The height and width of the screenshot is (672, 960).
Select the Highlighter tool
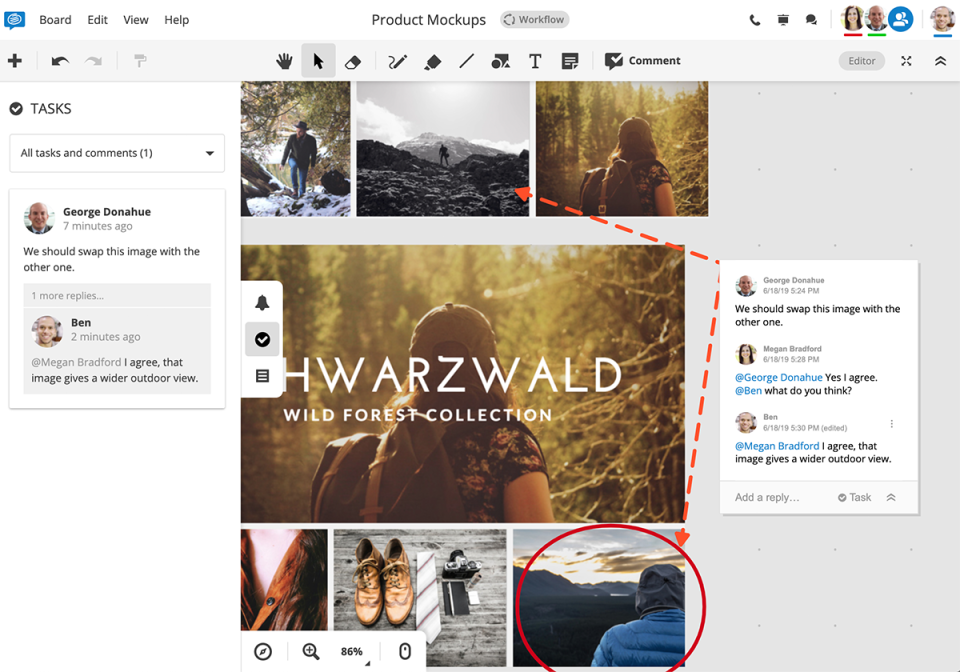pos(433,60)
